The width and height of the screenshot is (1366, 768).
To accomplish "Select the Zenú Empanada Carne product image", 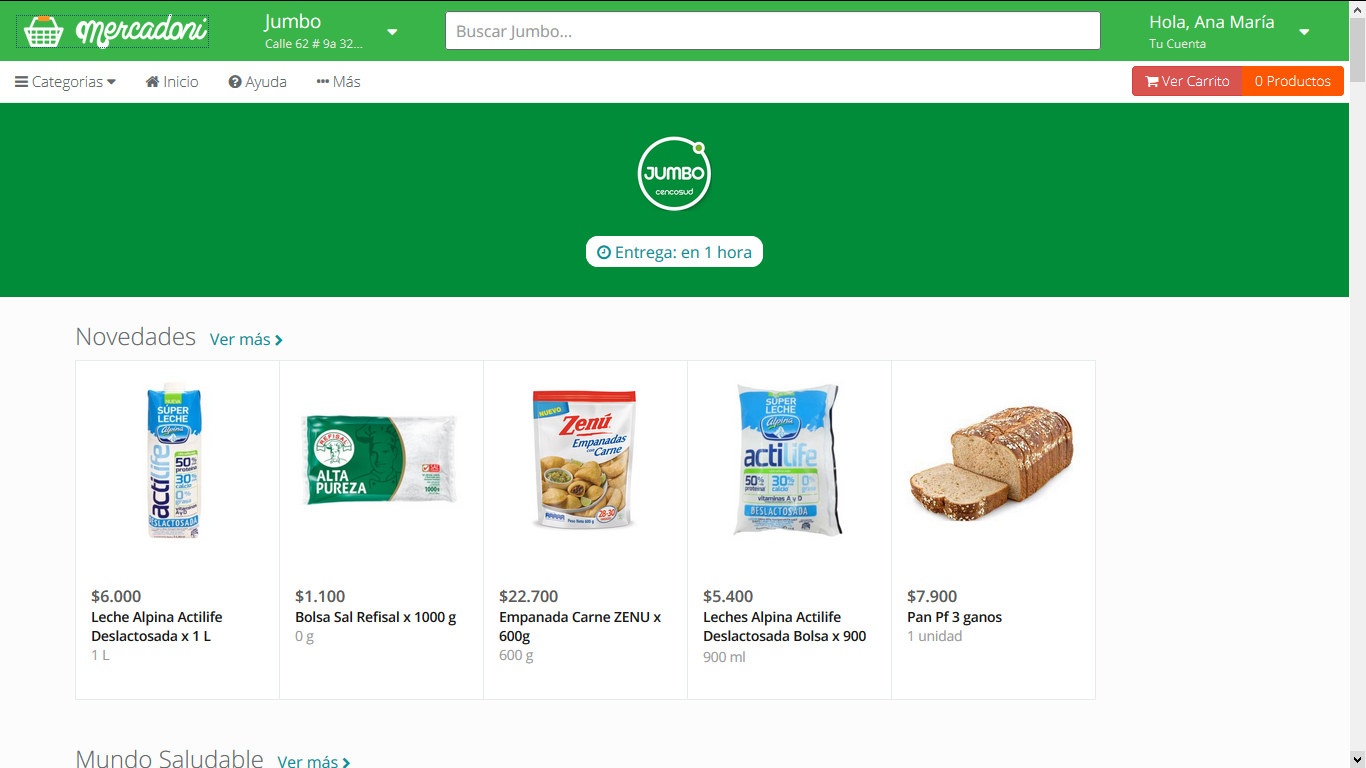I will point(584,459).
